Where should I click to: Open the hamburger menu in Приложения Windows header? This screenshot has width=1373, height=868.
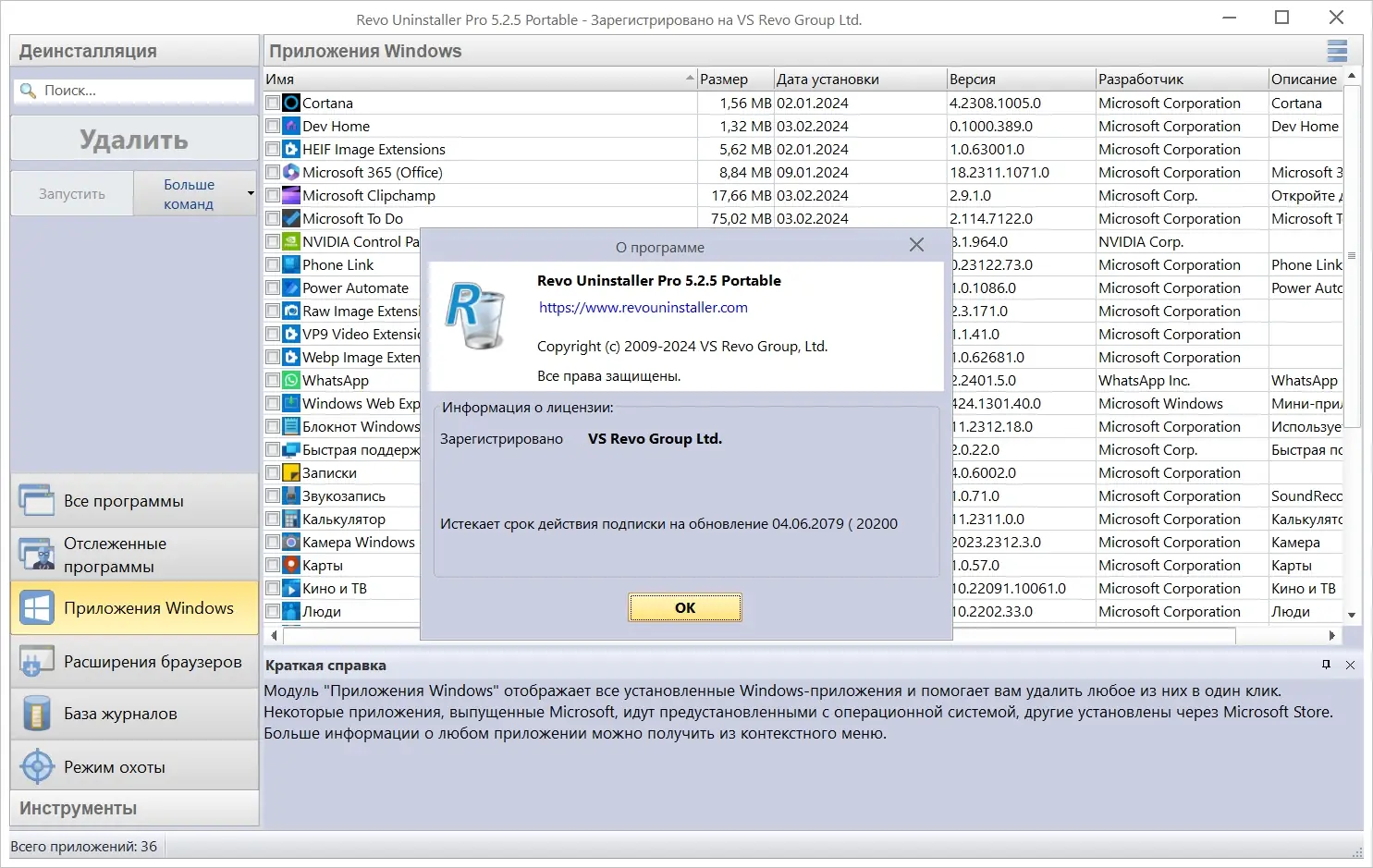click(1337, 51)
